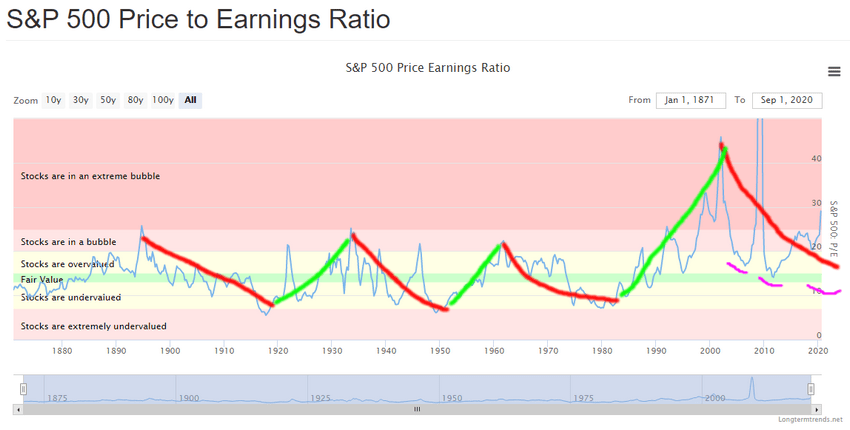The width and height of the screenshot is (850, 430).
Task: Click the navigator scrollbar center grip
Action: [417, 410]
